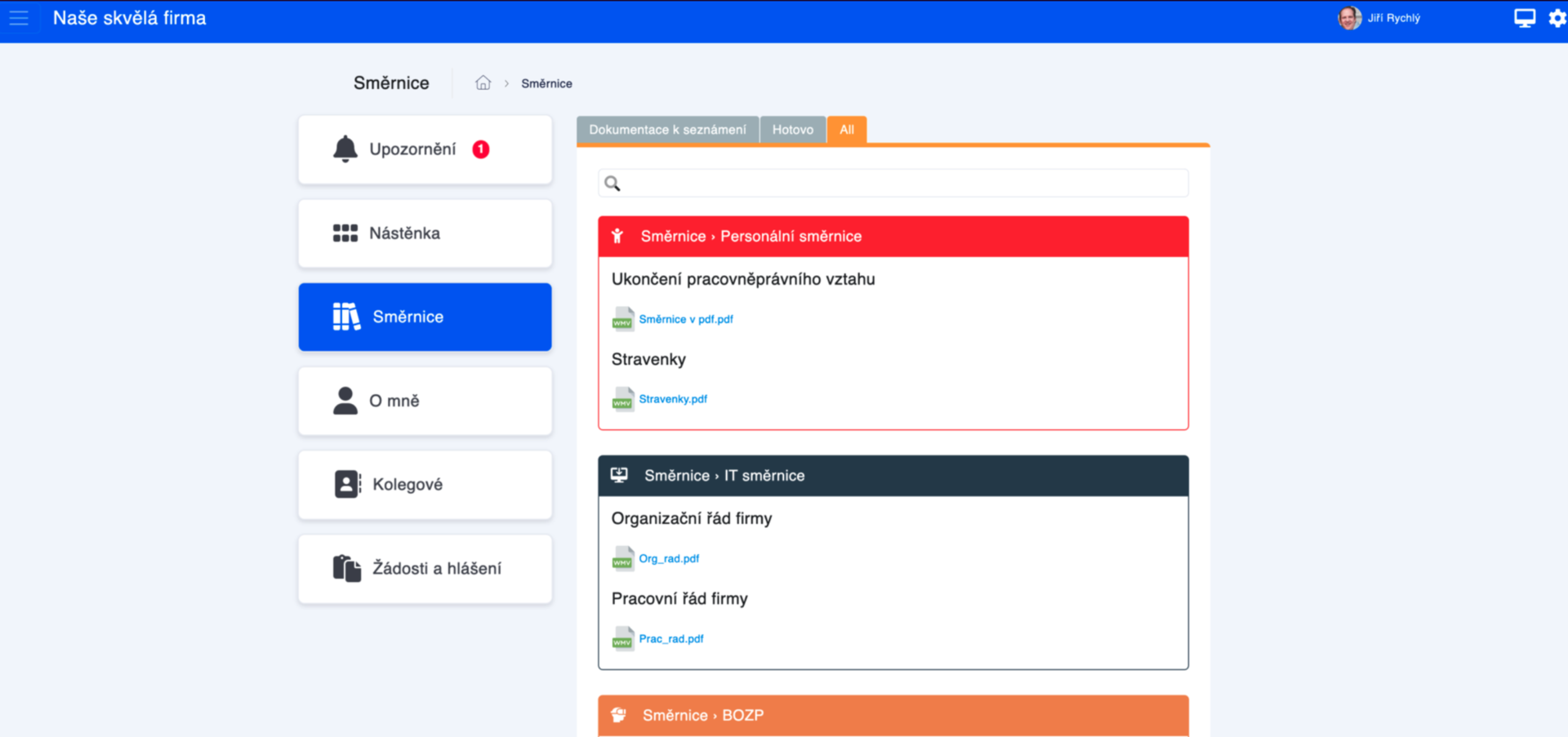Click the home breadcrumb icon
1568x737 pixels.
pyautogui.click(x=483, y=83)
